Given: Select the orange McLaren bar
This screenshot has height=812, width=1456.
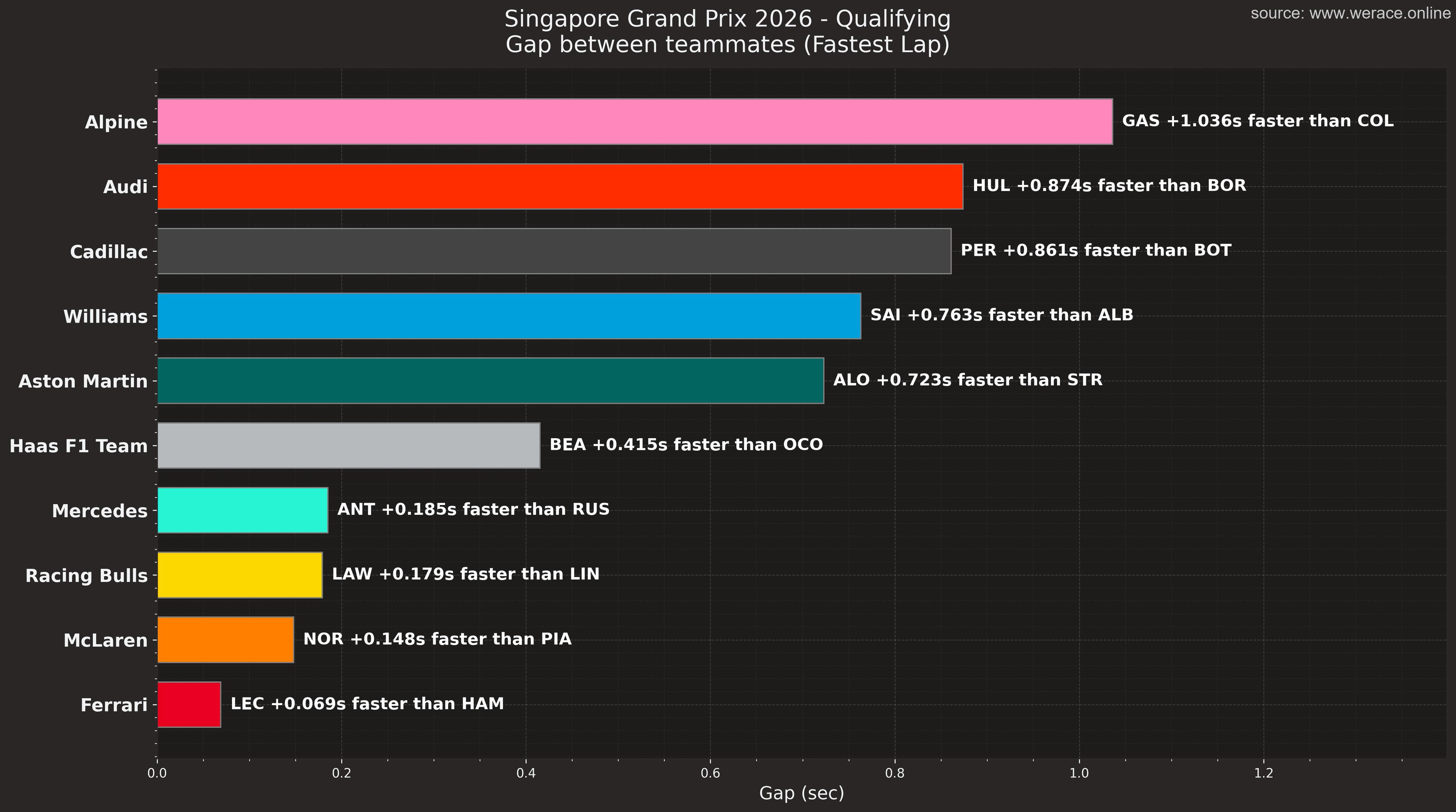Looking at the screenshot, I should pyautogui.click(x=226, y=640).
